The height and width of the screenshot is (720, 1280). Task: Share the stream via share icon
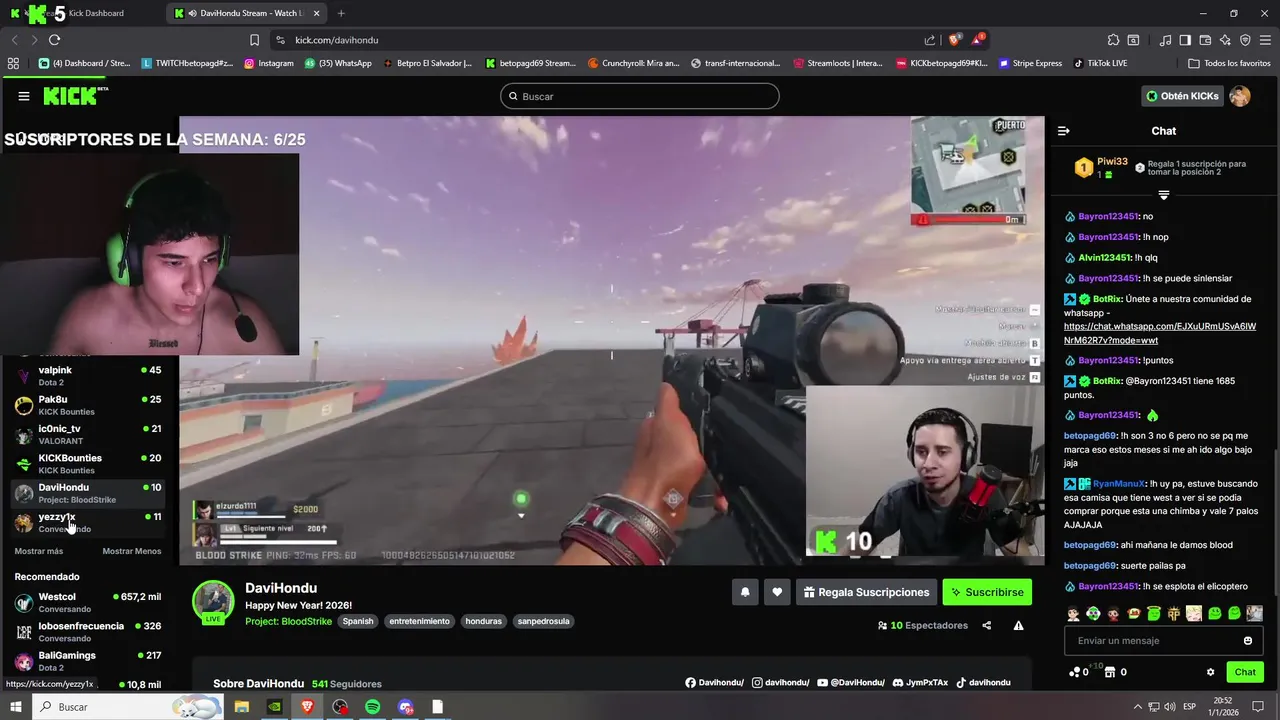click(x=986, y=626)
